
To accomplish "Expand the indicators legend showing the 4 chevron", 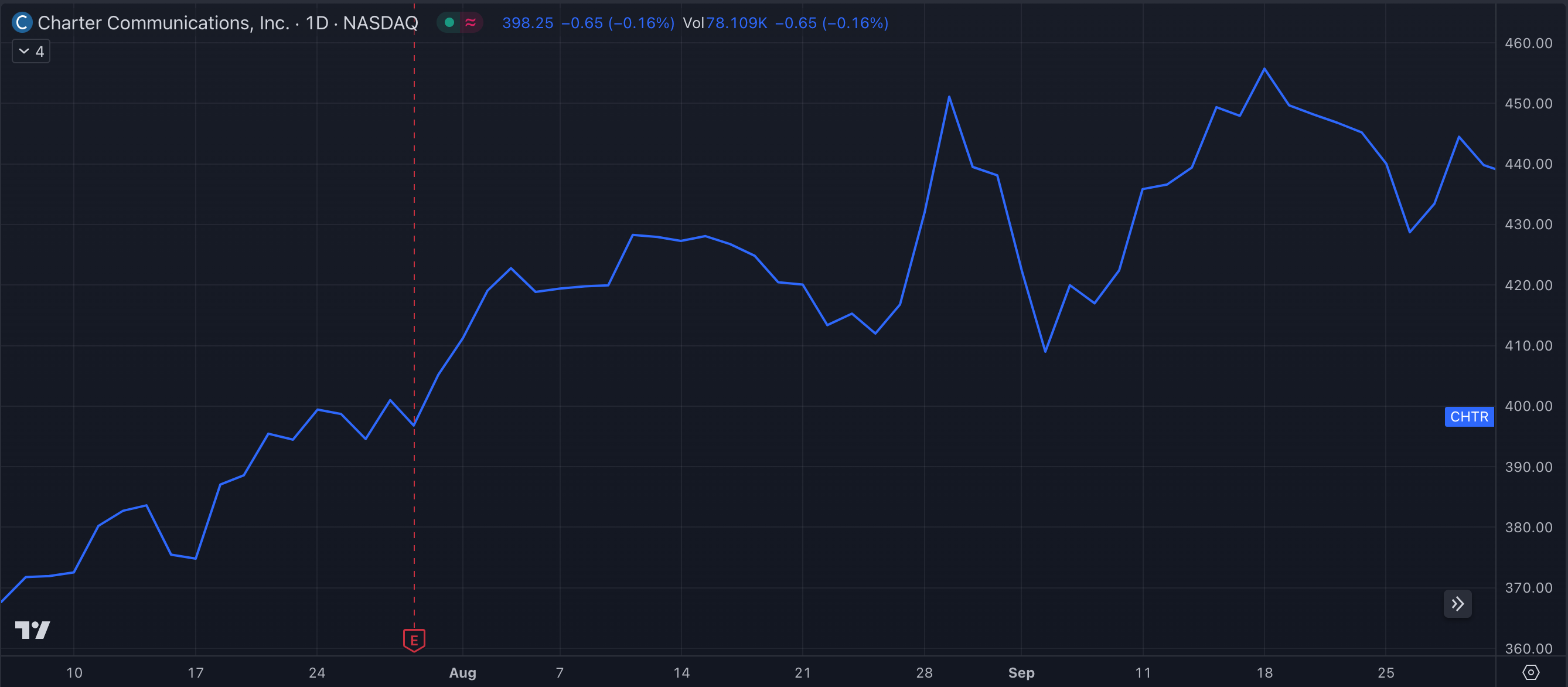I will [30, 51].
